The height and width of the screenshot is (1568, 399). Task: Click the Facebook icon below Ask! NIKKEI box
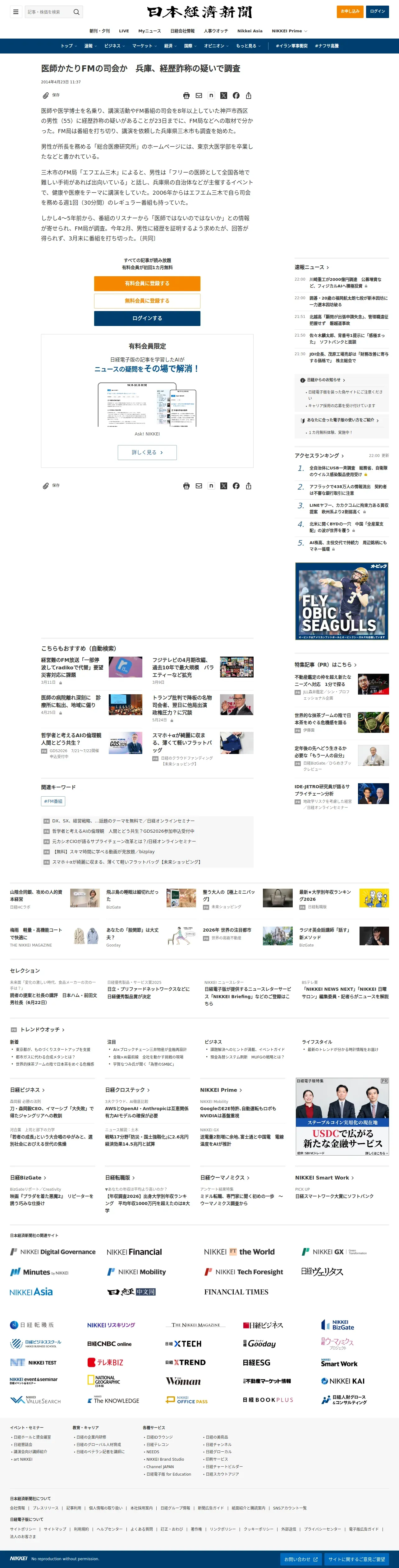(x=236, y=486)
